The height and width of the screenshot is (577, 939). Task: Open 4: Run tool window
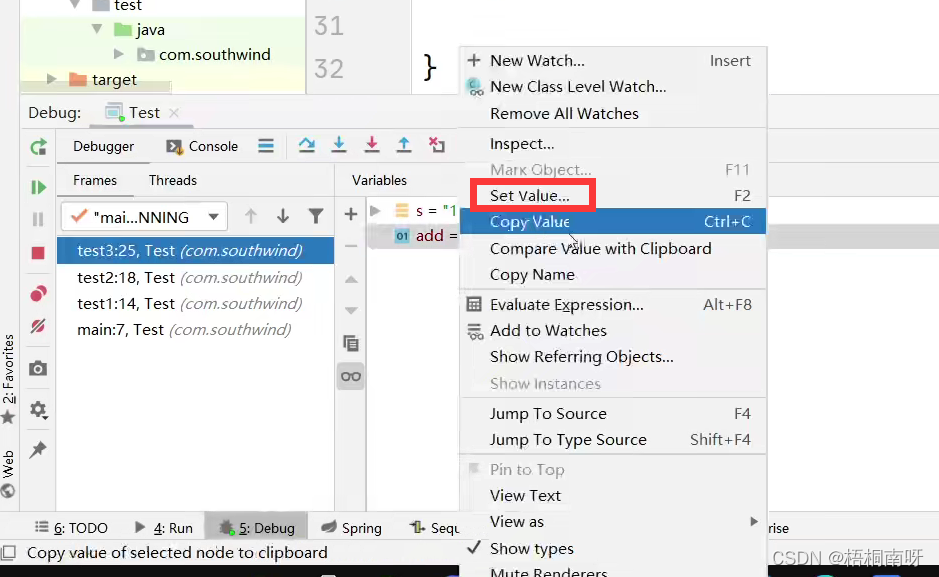[164, 527]
